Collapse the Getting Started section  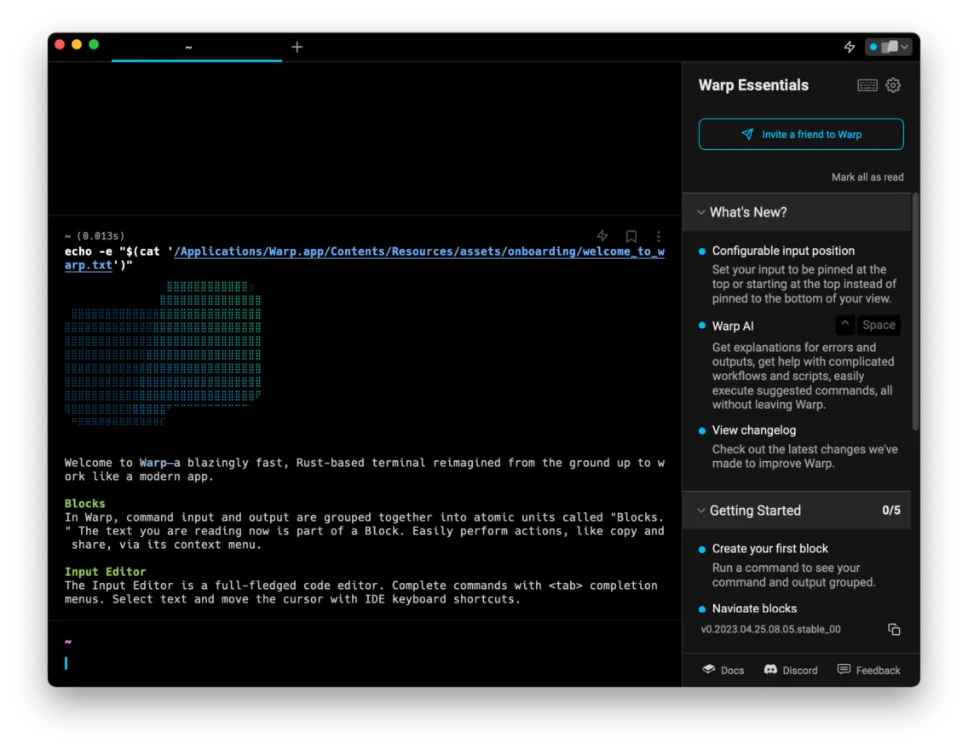(x=796, y=510)
